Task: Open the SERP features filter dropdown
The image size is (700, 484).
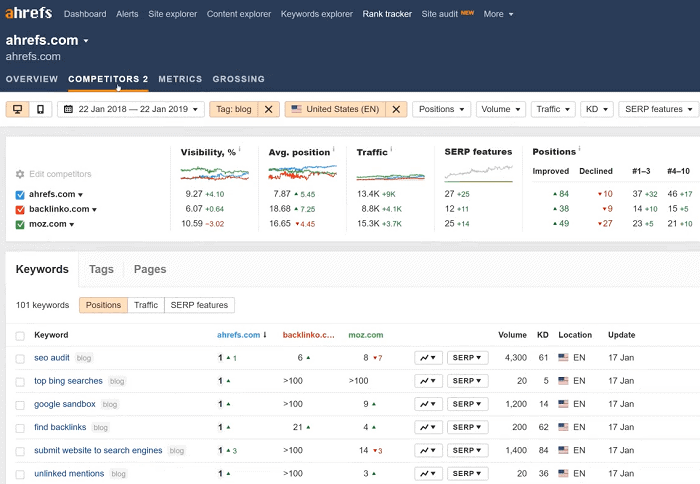Action: click(658, 109)
